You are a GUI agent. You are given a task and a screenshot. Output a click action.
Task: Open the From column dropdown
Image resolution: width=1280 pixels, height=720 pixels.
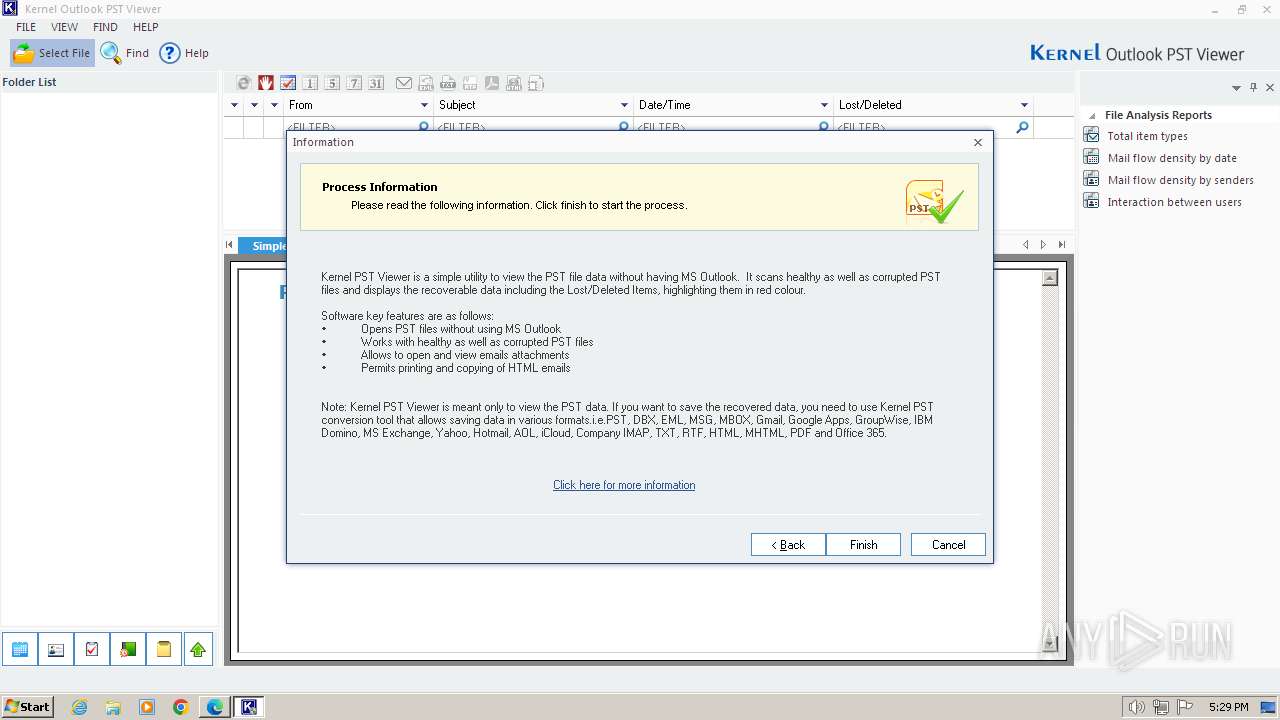(424, 105)
